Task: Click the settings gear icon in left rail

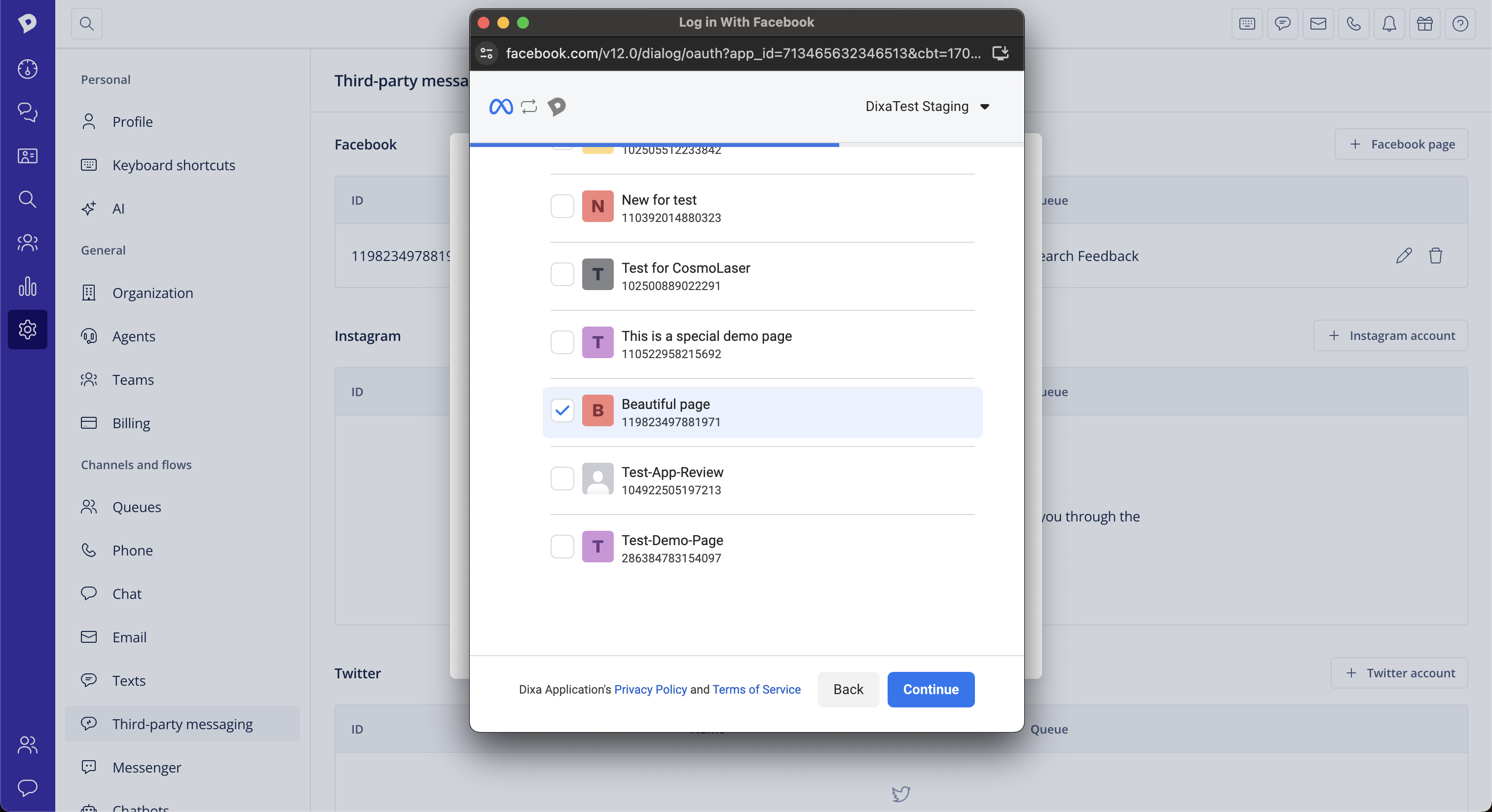Action: [x=27, y=330]
